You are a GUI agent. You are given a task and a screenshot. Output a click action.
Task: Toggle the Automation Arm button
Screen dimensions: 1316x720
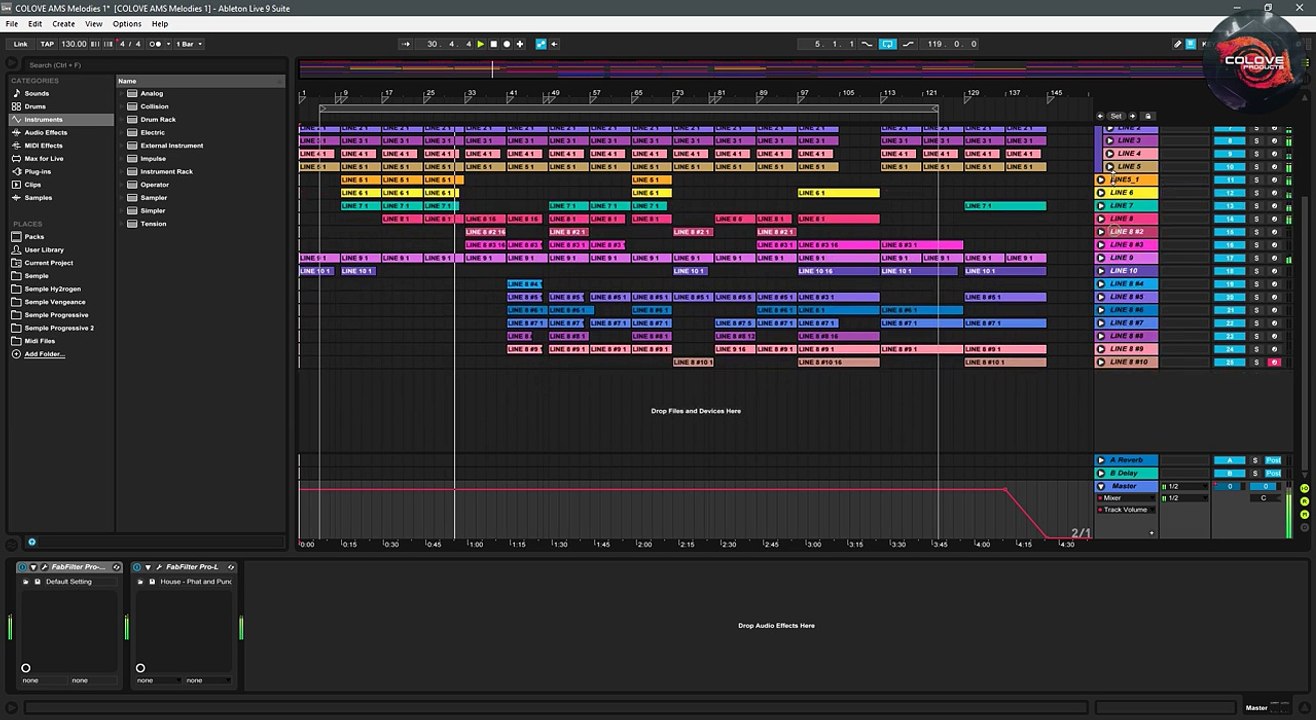pos(541,44)
